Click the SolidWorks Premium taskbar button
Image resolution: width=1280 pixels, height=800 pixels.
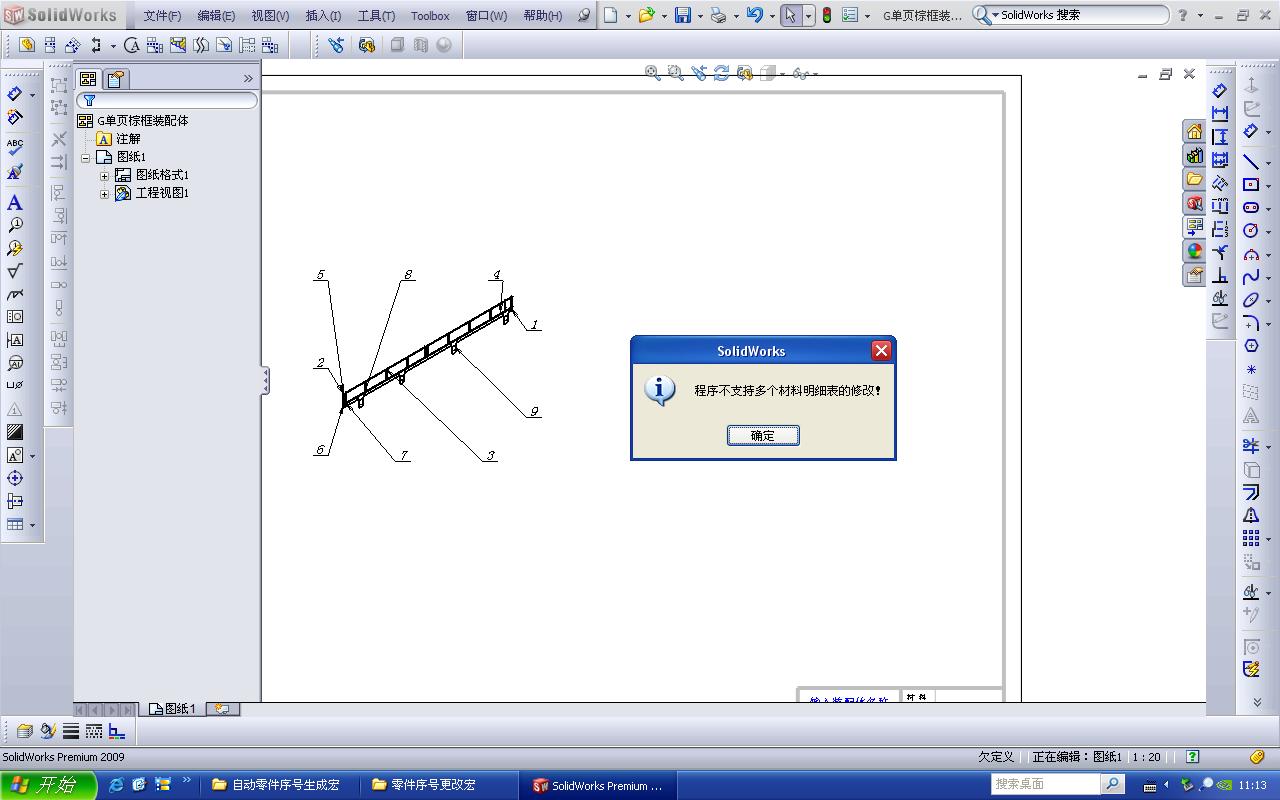[x=600, y=785]
